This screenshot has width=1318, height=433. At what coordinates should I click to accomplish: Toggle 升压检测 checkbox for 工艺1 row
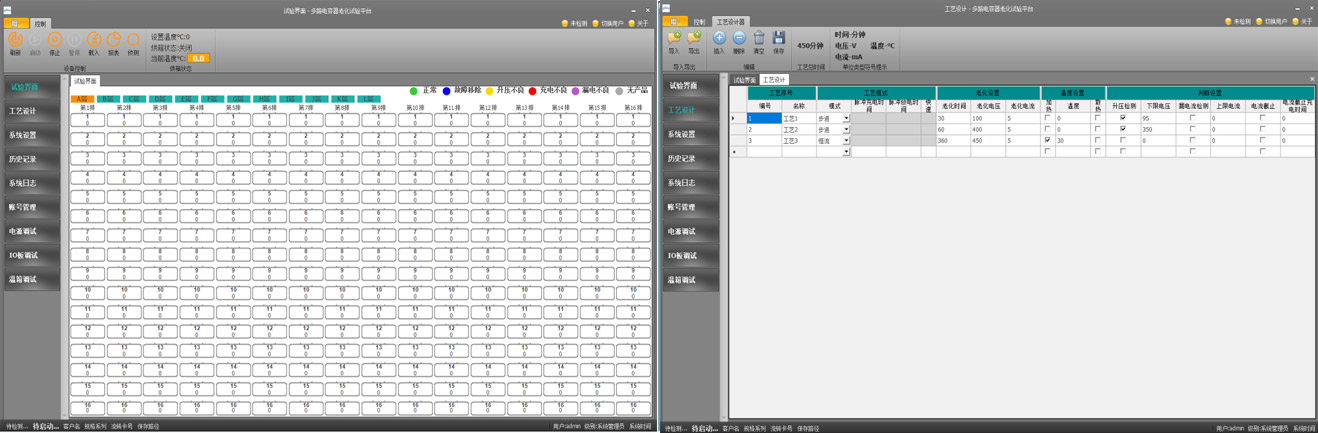[1123, 118]
